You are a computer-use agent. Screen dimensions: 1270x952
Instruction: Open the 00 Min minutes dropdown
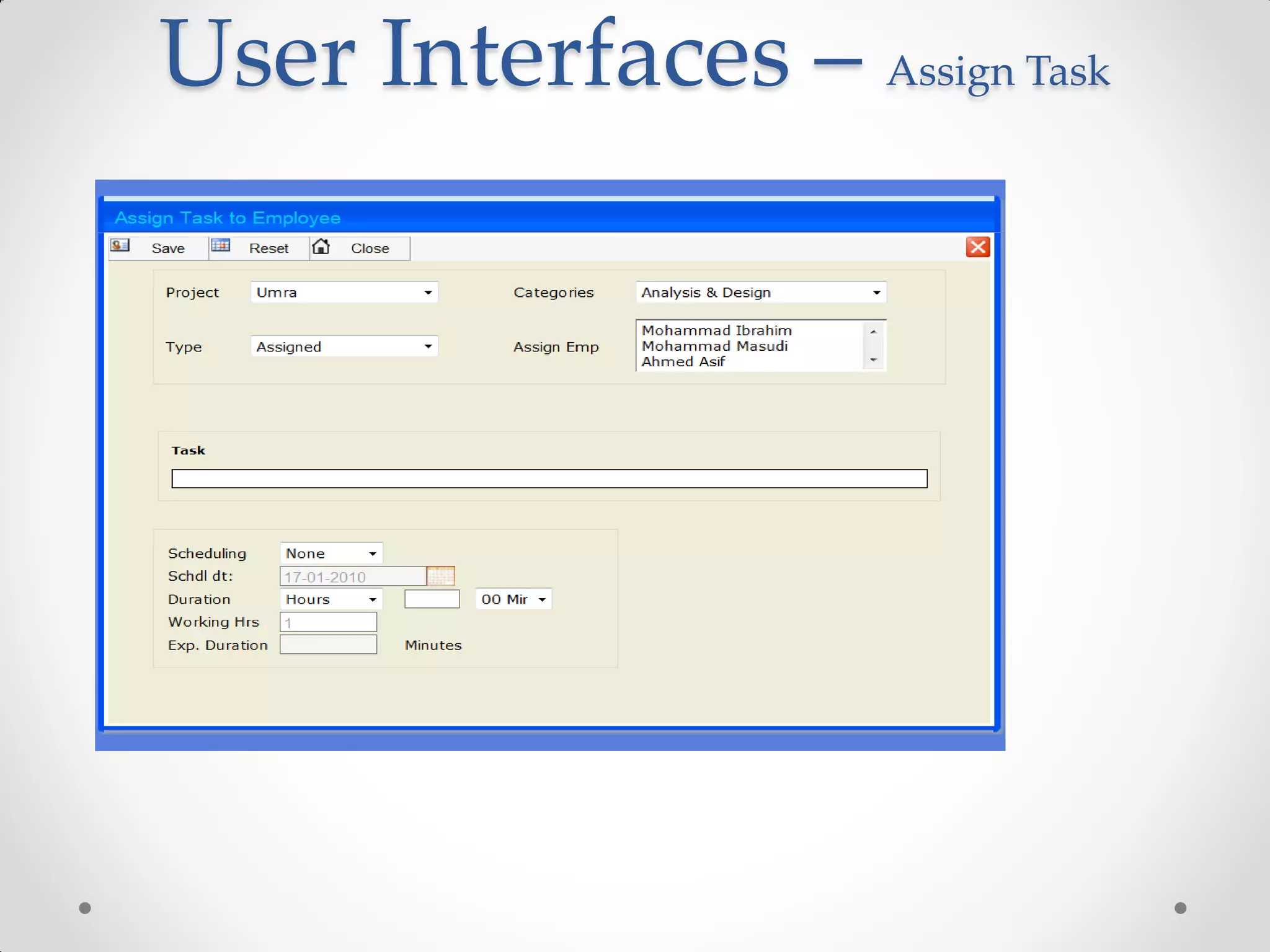click(x=513, y=599)
